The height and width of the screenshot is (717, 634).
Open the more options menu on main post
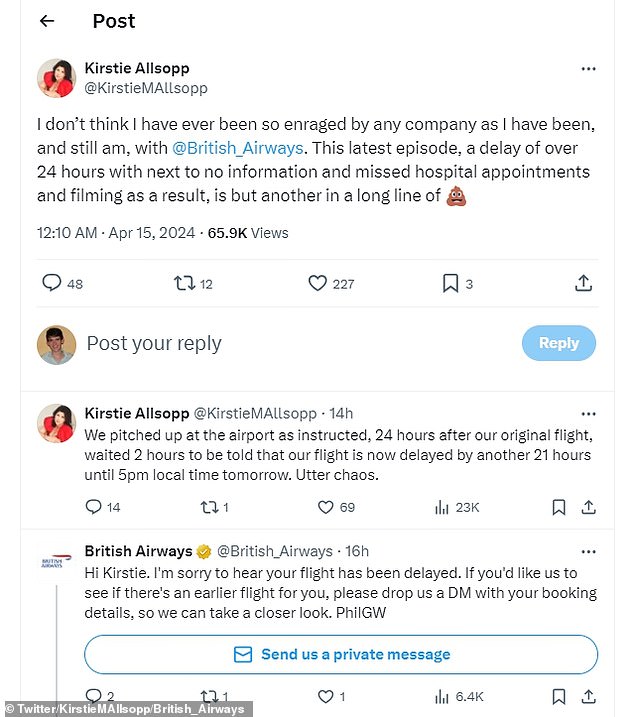(588, 69)
